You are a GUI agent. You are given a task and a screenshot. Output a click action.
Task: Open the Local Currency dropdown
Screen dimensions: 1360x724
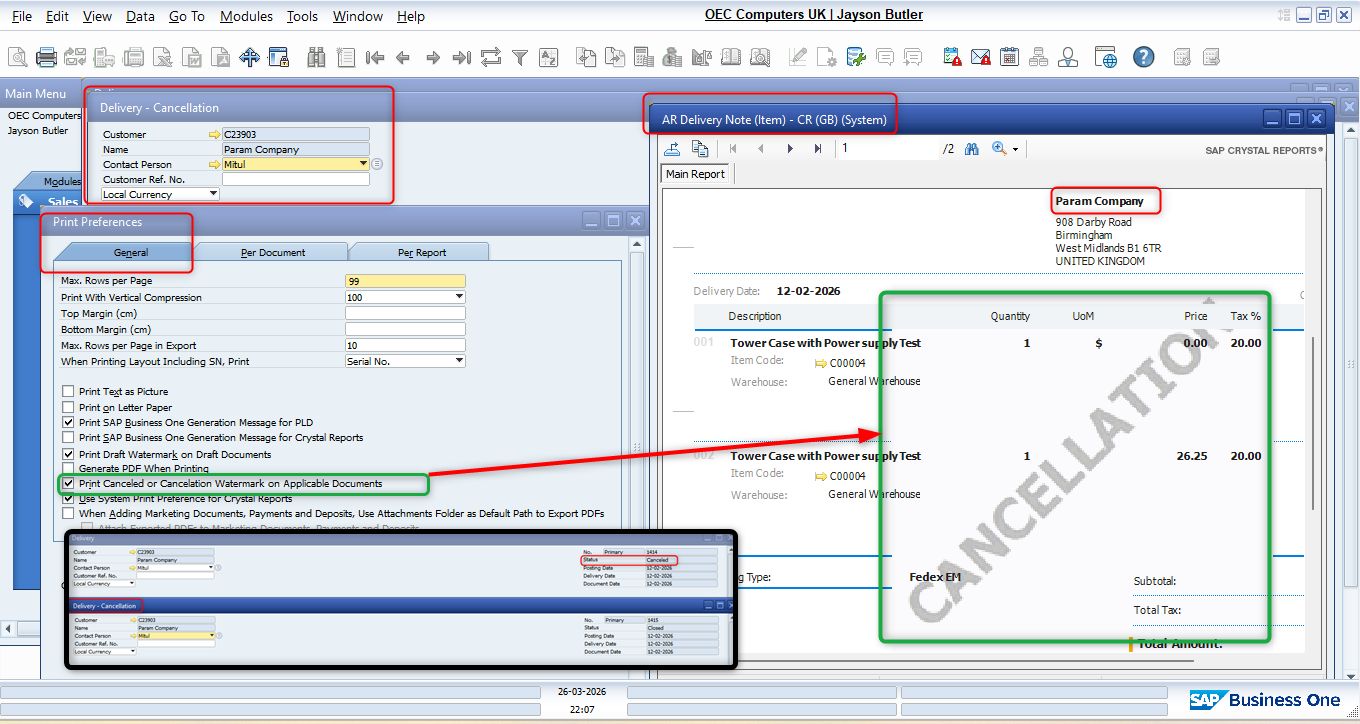click(x=213, y=194)
